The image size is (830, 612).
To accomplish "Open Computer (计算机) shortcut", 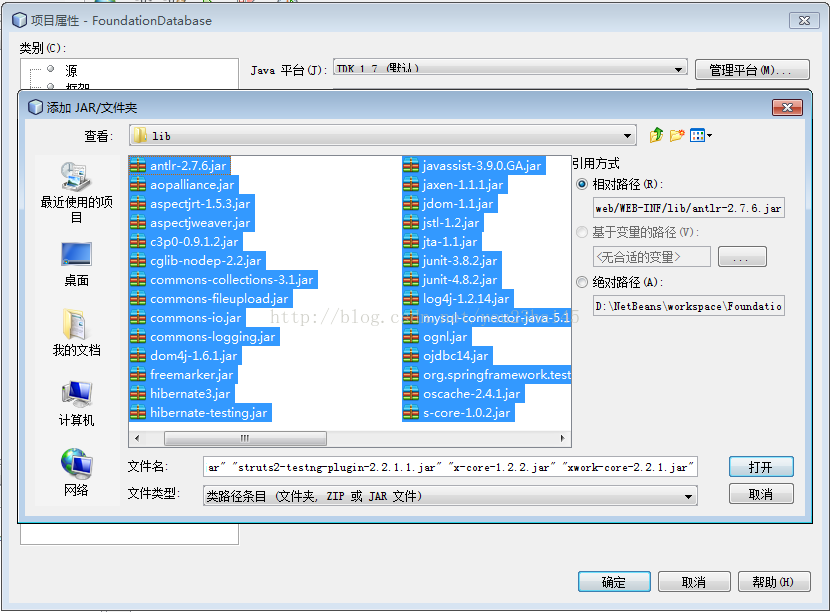I will click(76, 403).
